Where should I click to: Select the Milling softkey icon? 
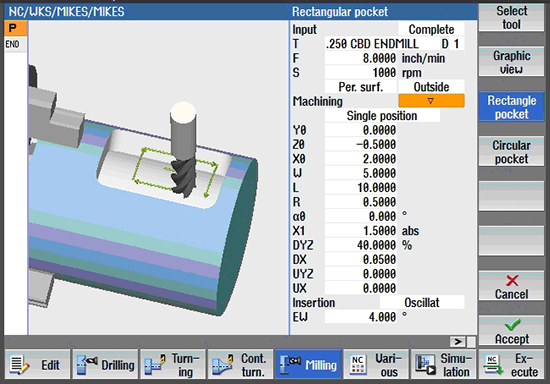coord(290,365)
